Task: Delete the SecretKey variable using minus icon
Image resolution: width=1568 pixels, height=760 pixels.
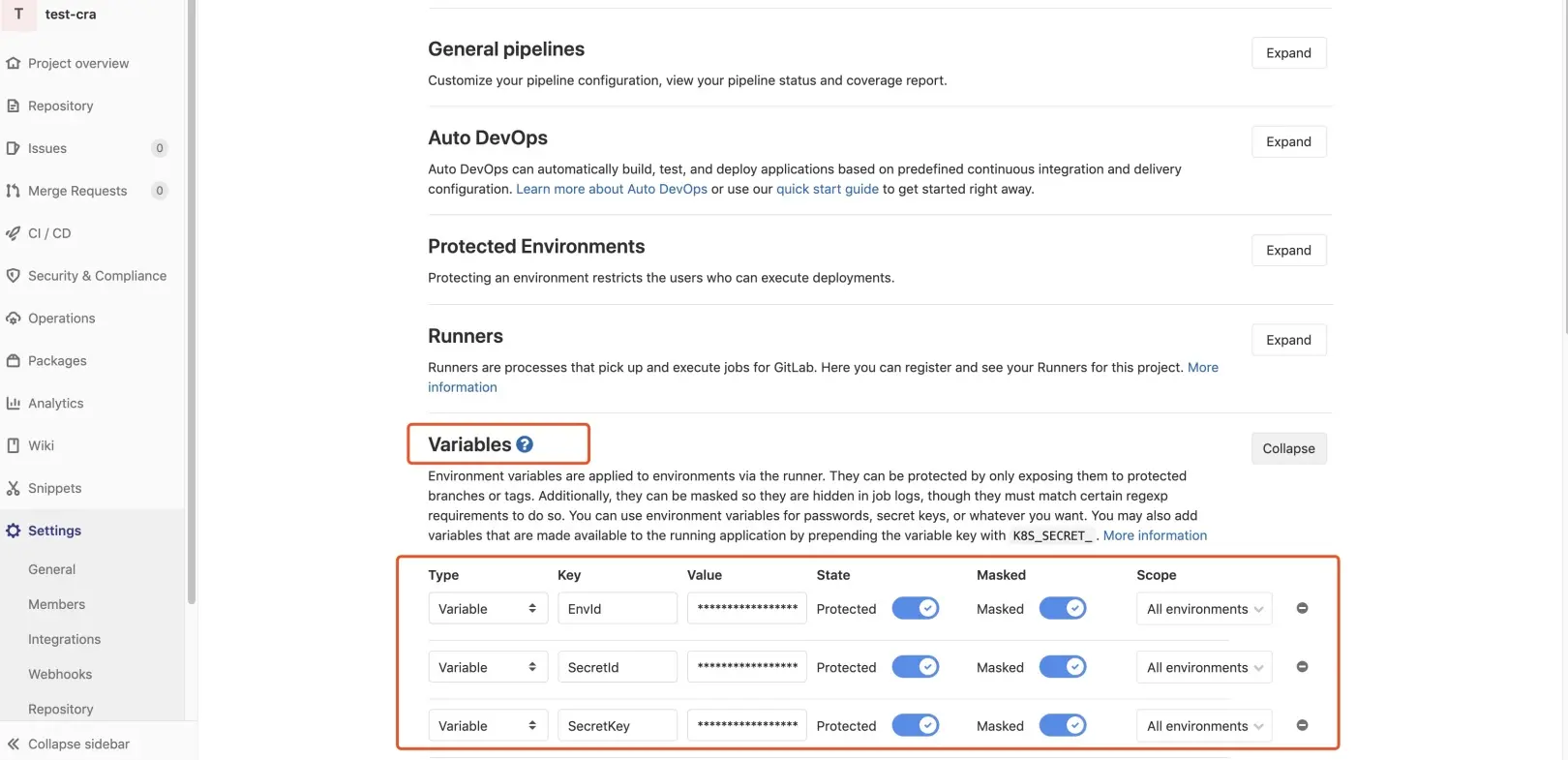Action: tap(1302, 725)
